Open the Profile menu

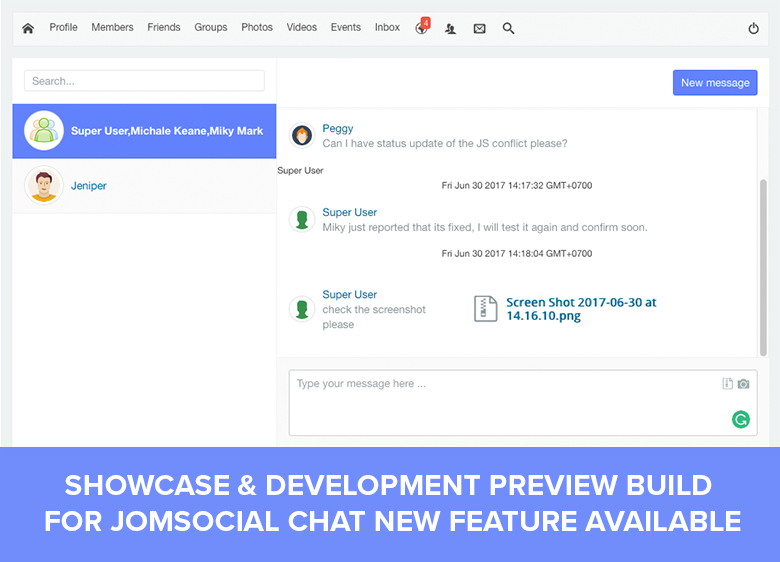pyautogui.click(x=63, y=27)
